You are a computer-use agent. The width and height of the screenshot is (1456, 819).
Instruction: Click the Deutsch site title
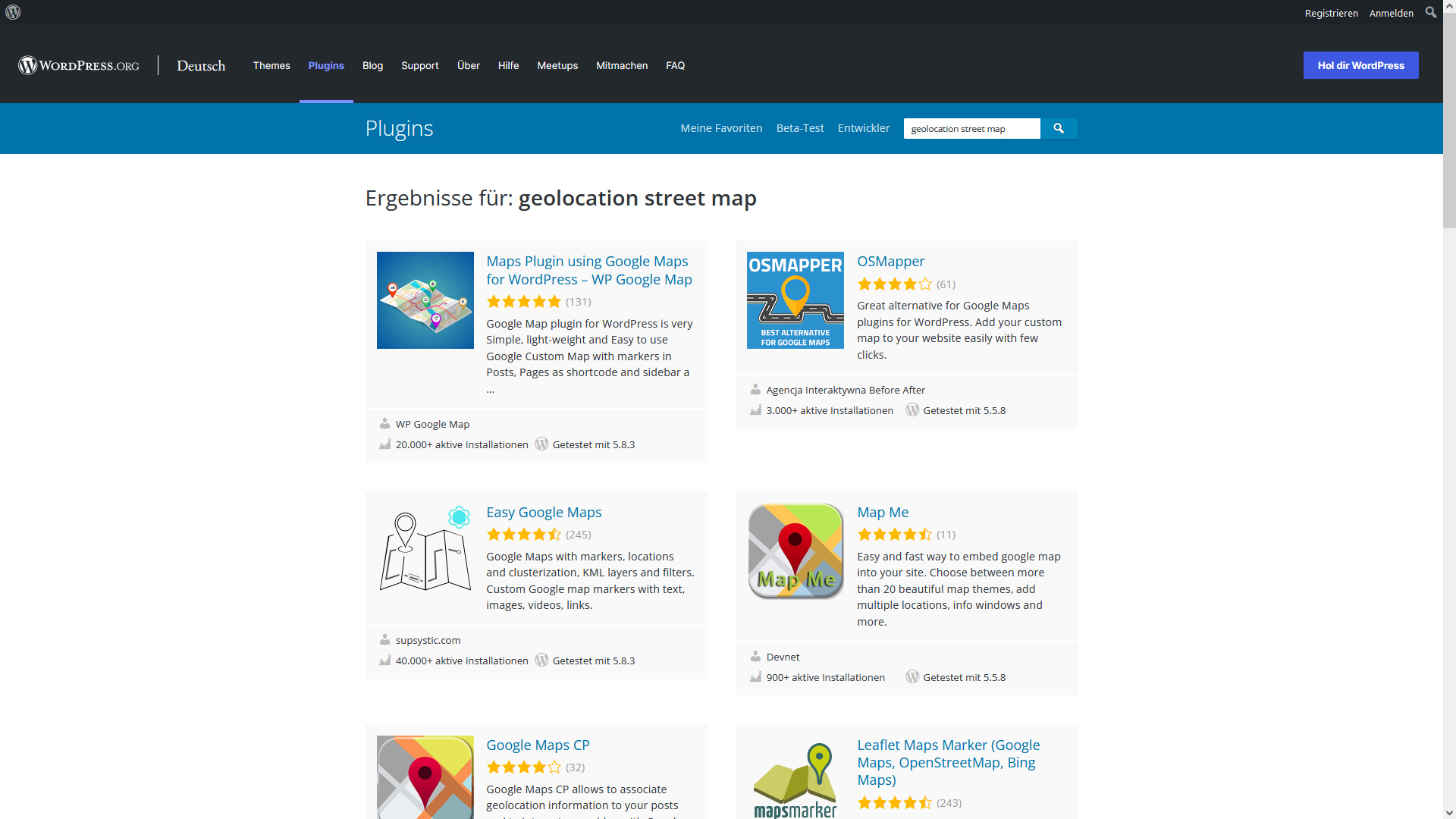point(201,66)
